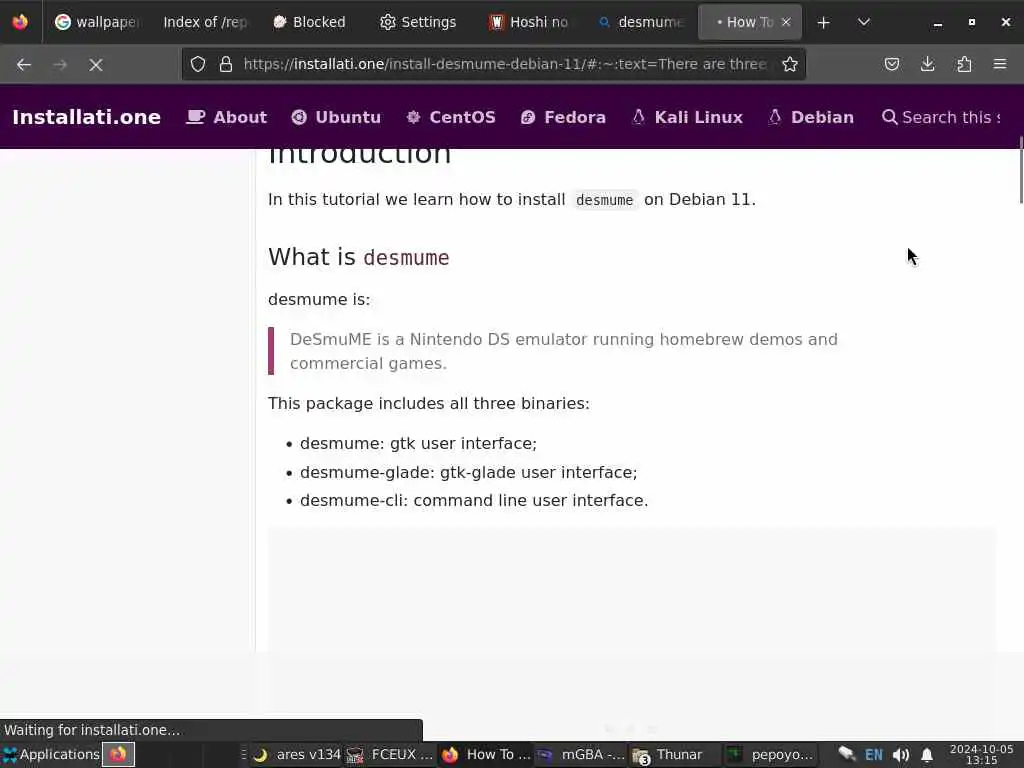Screen dimensions: 1024x768
Task: Switch to the desmume search tab
Action: (640, 22)
